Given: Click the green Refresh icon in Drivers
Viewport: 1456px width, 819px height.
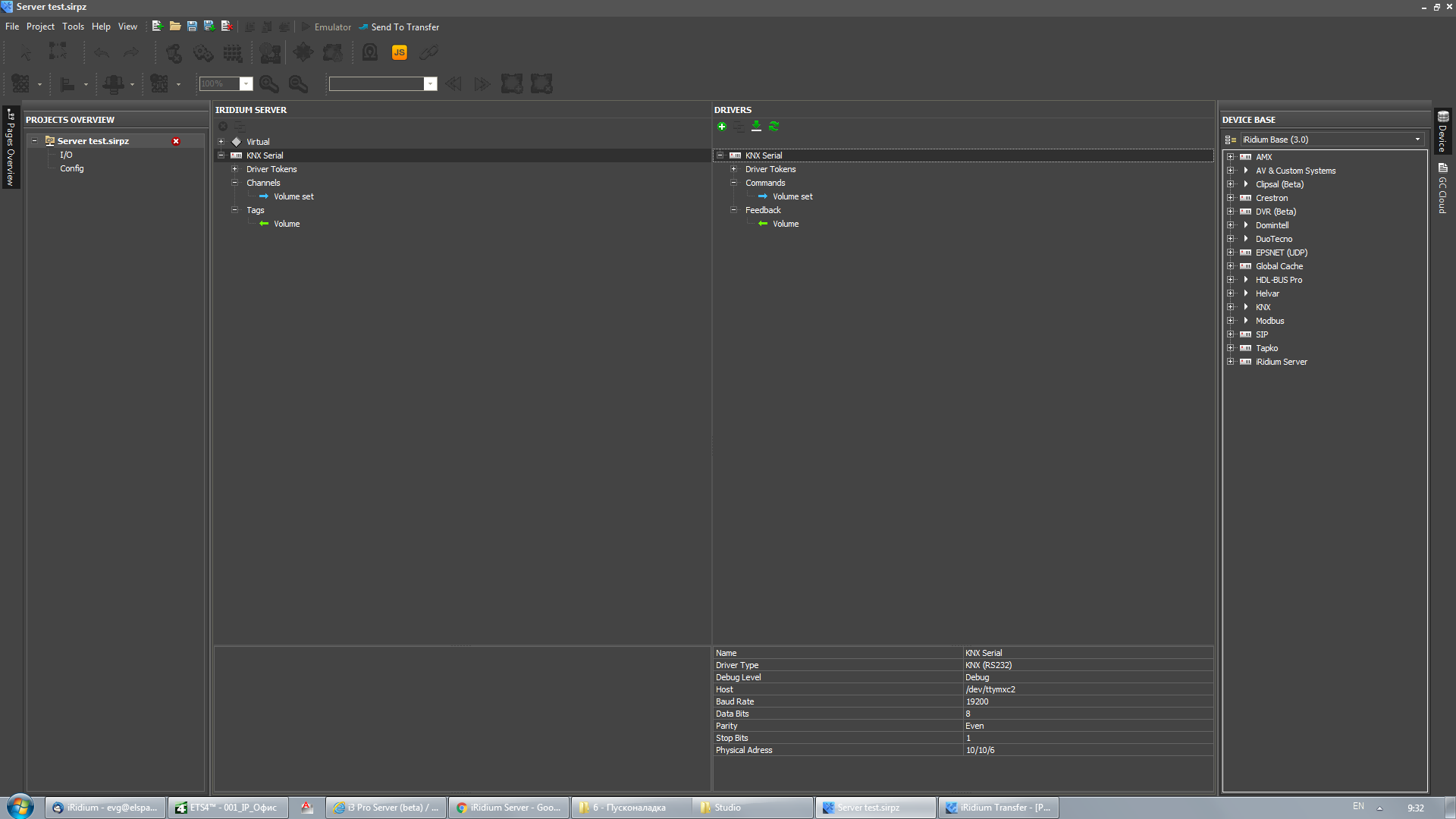Looking at the screenshot, I should (773, 127).
